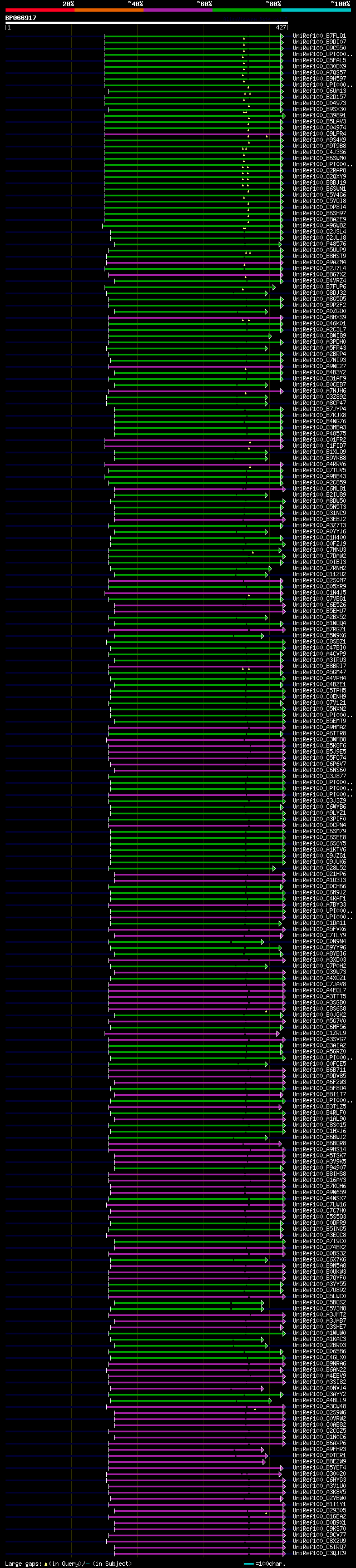This screenshot has height=1568, width=356.
Task: Click the UniRef100_Q1N0C6 label
Action: click(x=319, y=1437)
